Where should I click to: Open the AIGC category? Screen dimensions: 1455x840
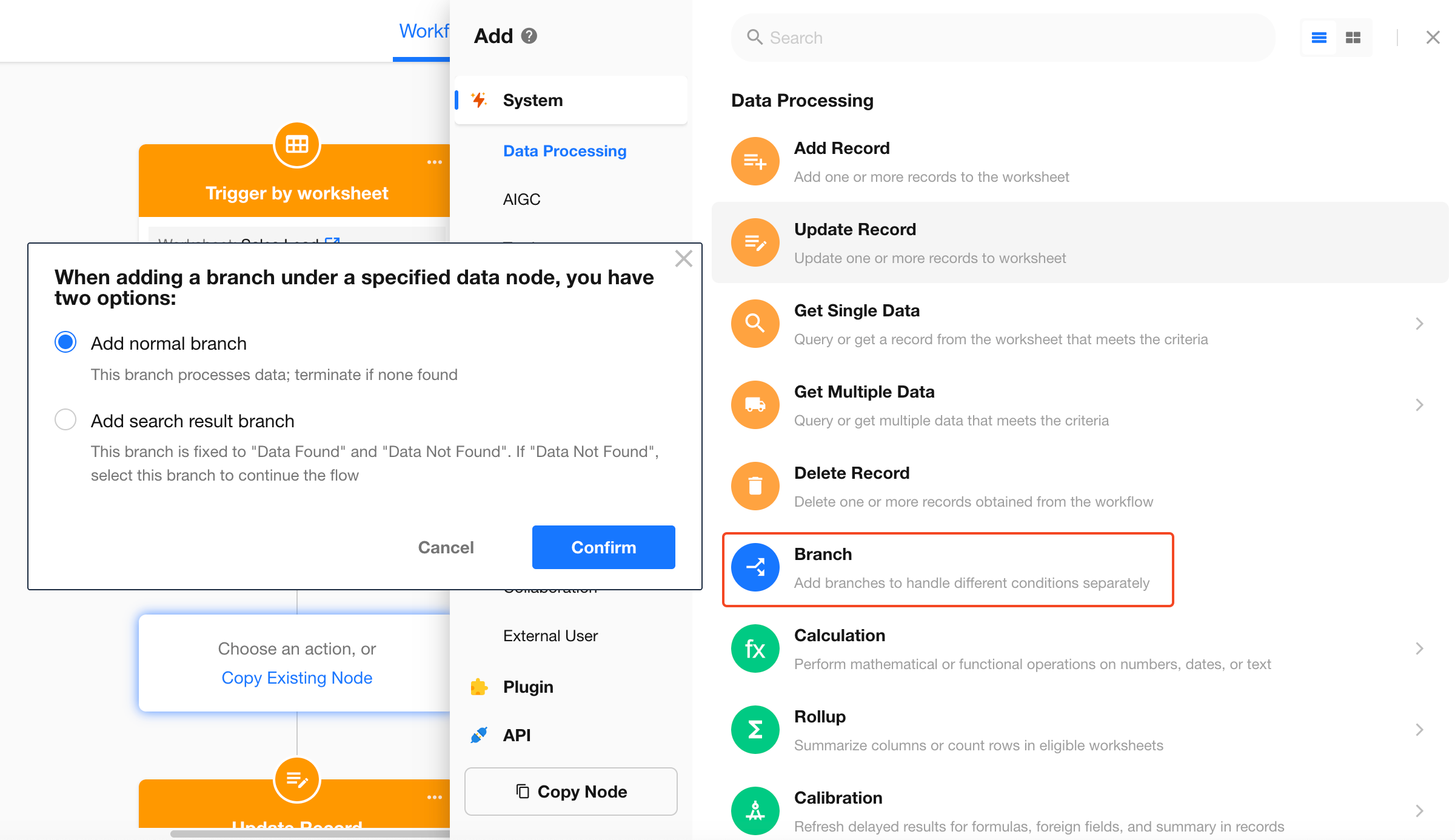[522, 199]
